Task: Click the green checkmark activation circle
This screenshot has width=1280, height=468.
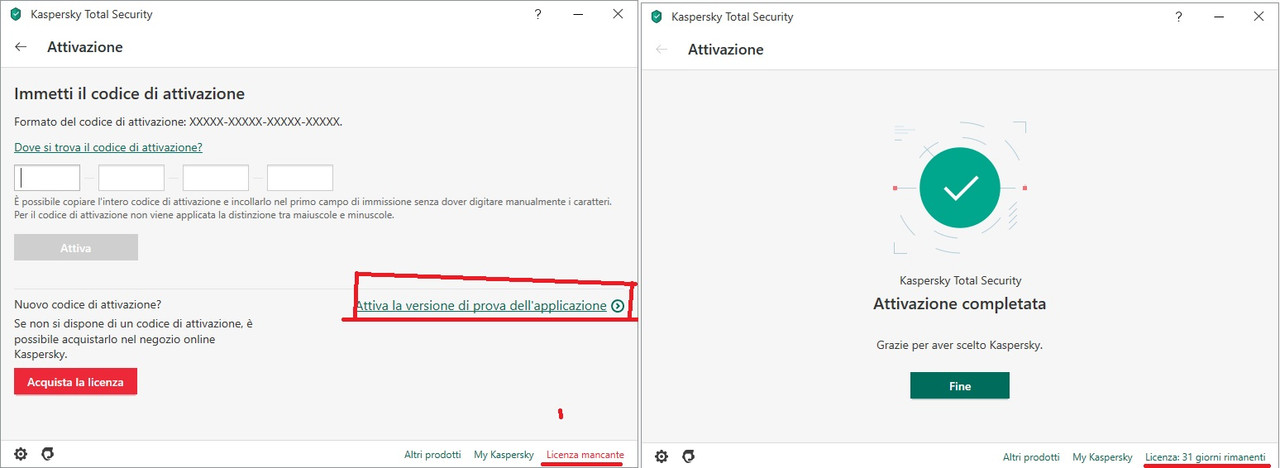Action: (x=959, y=187)
